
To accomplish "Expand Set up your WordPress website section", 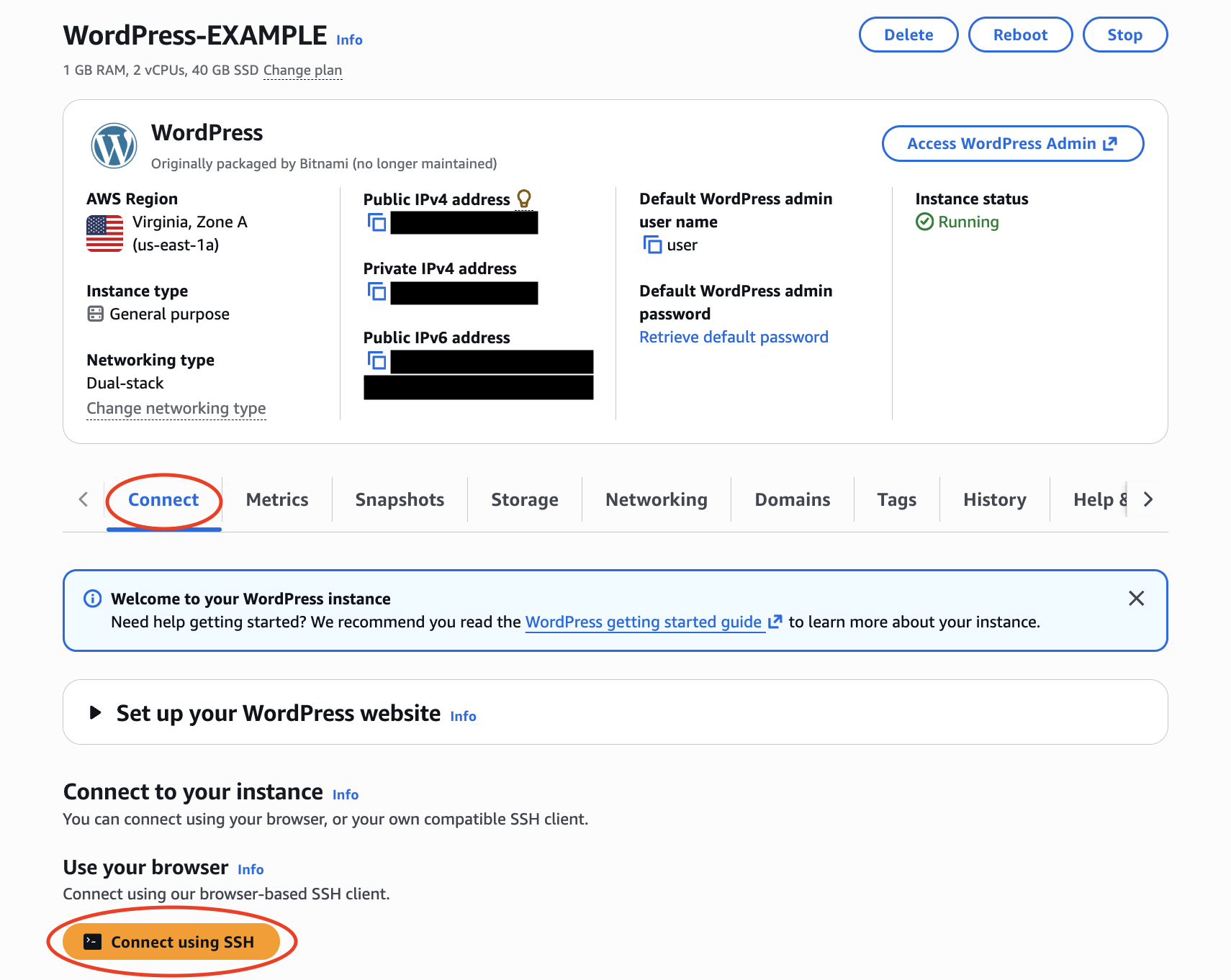I will 95,712.
